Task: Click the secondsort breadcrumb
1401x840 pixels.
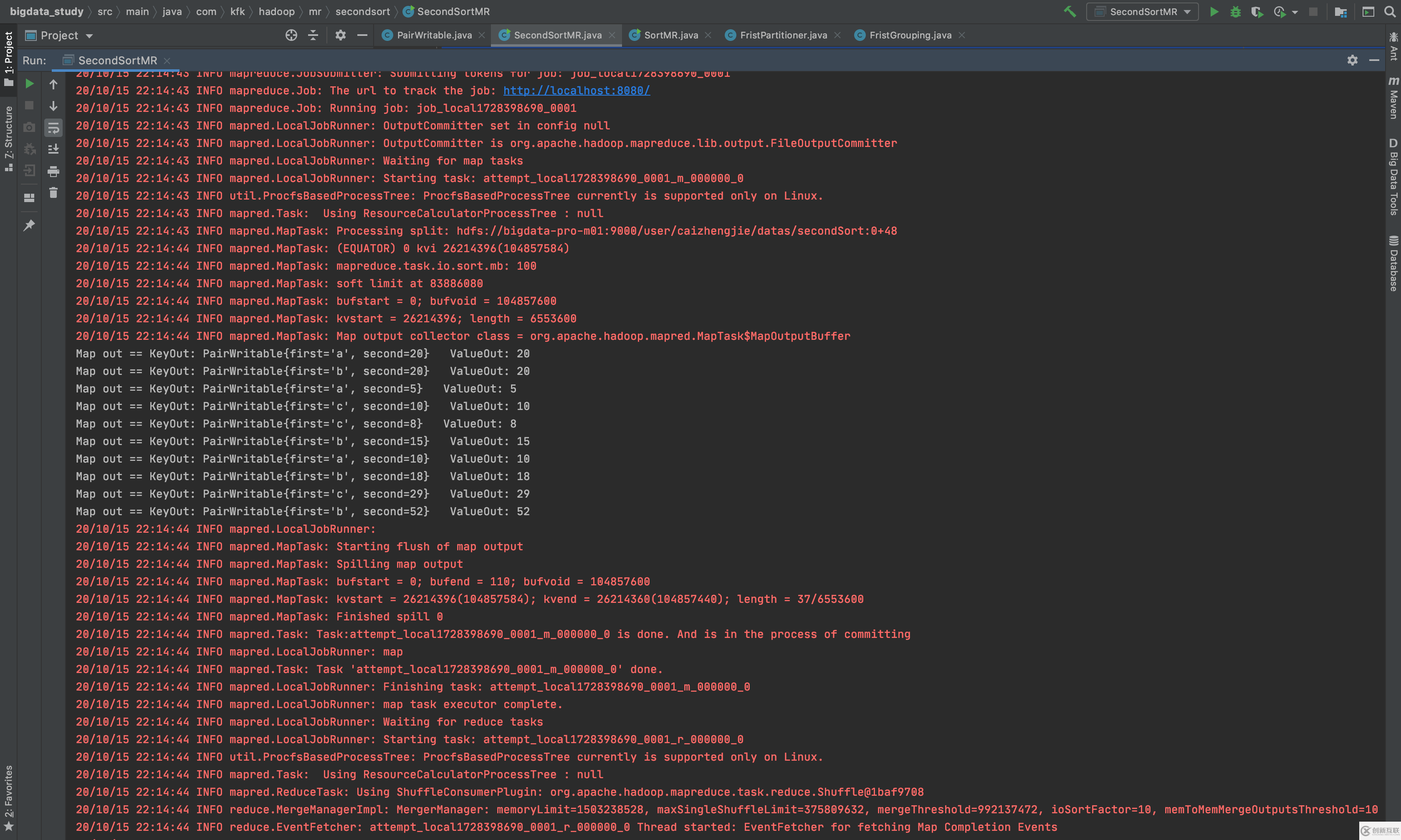Action: tap(362, 11)
